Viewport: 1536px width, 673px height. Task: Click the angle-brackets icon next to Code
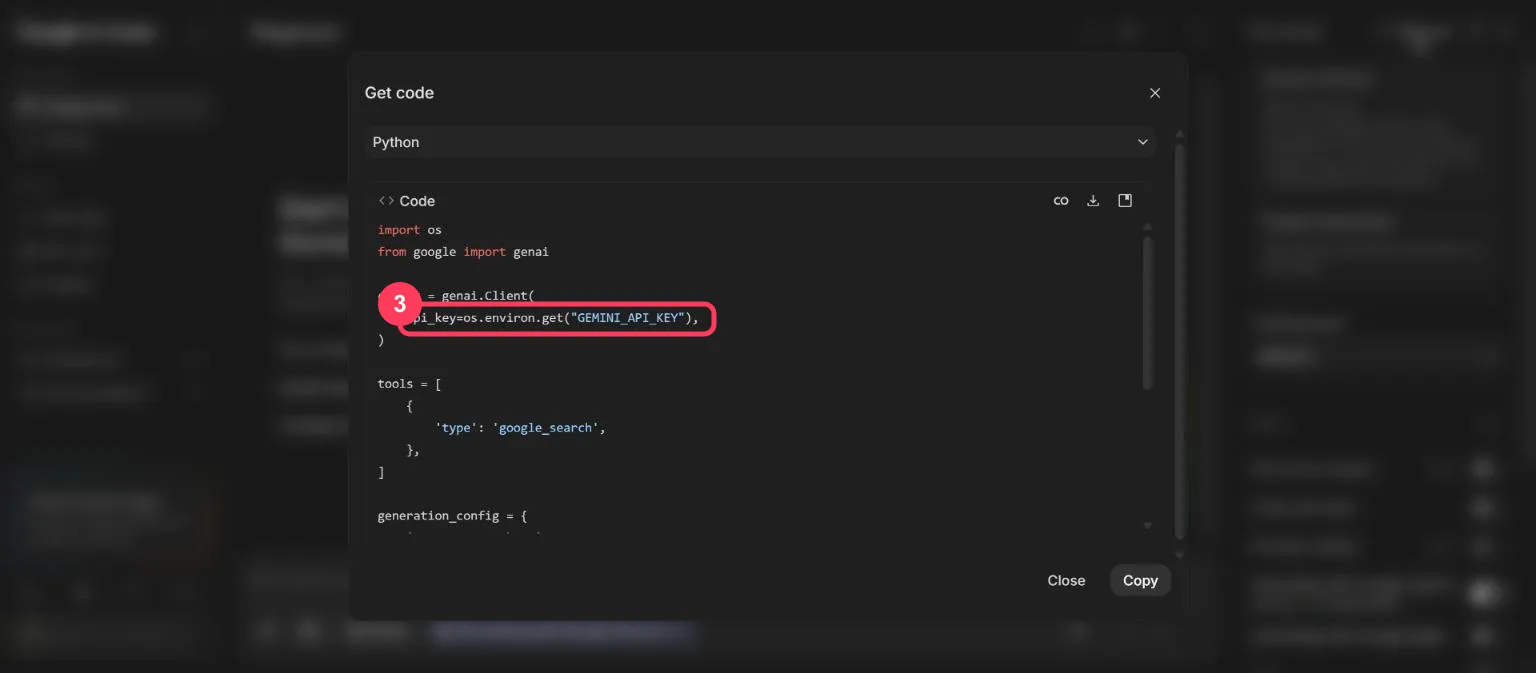coord(386,201)
